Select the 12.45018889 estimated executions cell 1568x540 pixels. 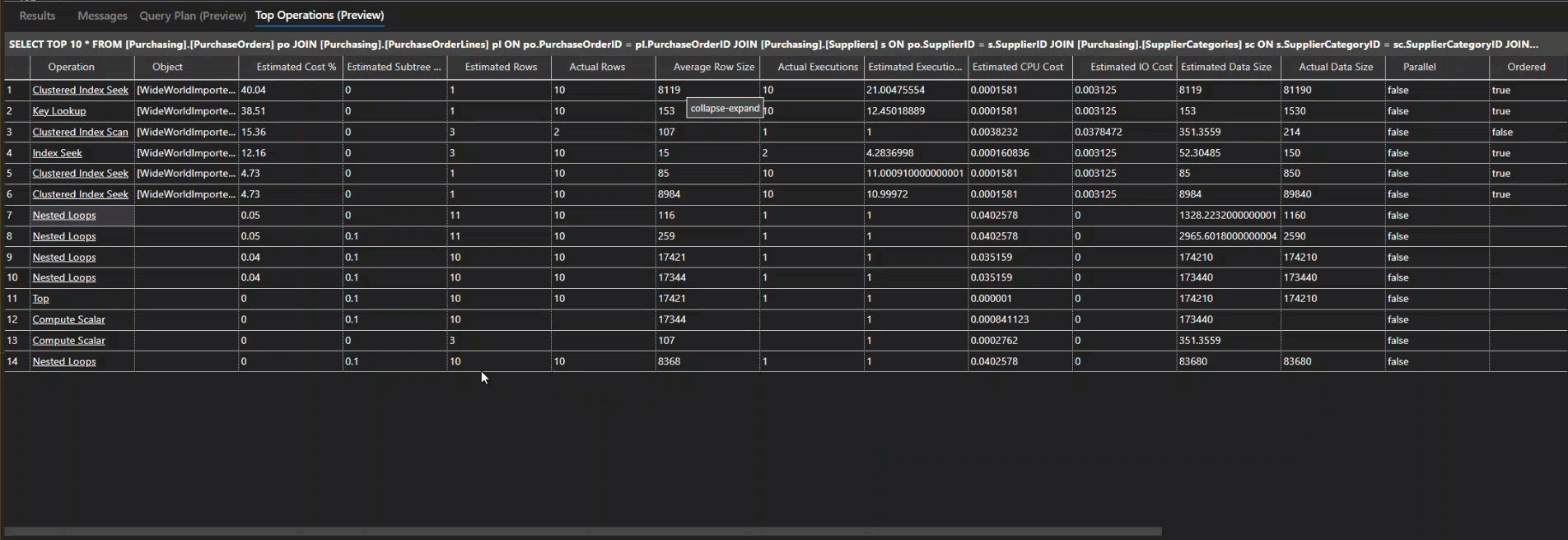pos(917,111)
